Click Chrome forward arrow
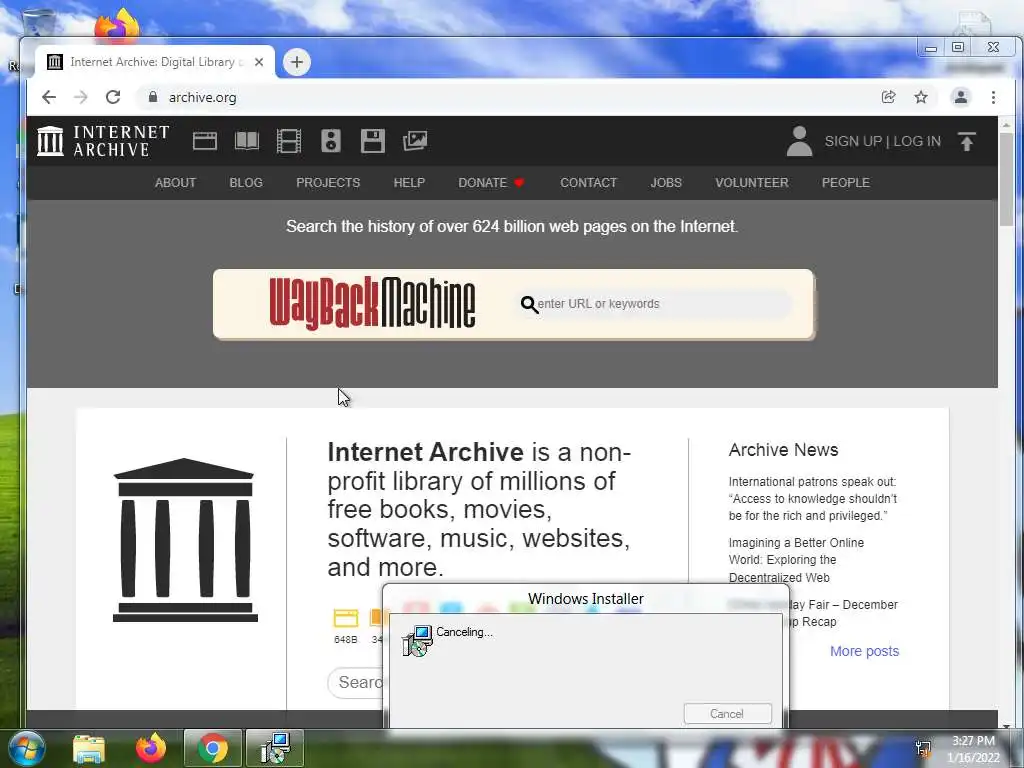 click(x=80, y=97)
